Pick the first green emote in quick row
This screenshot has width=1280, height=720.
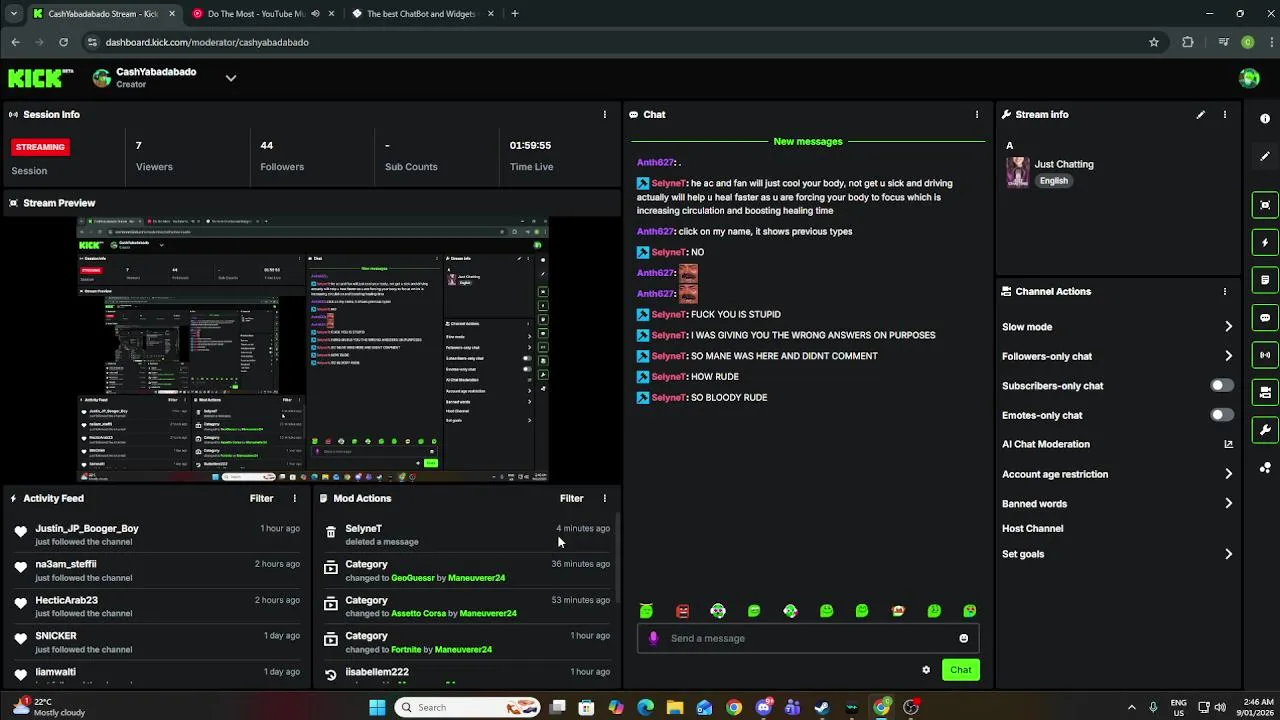[x=646, y=611]
